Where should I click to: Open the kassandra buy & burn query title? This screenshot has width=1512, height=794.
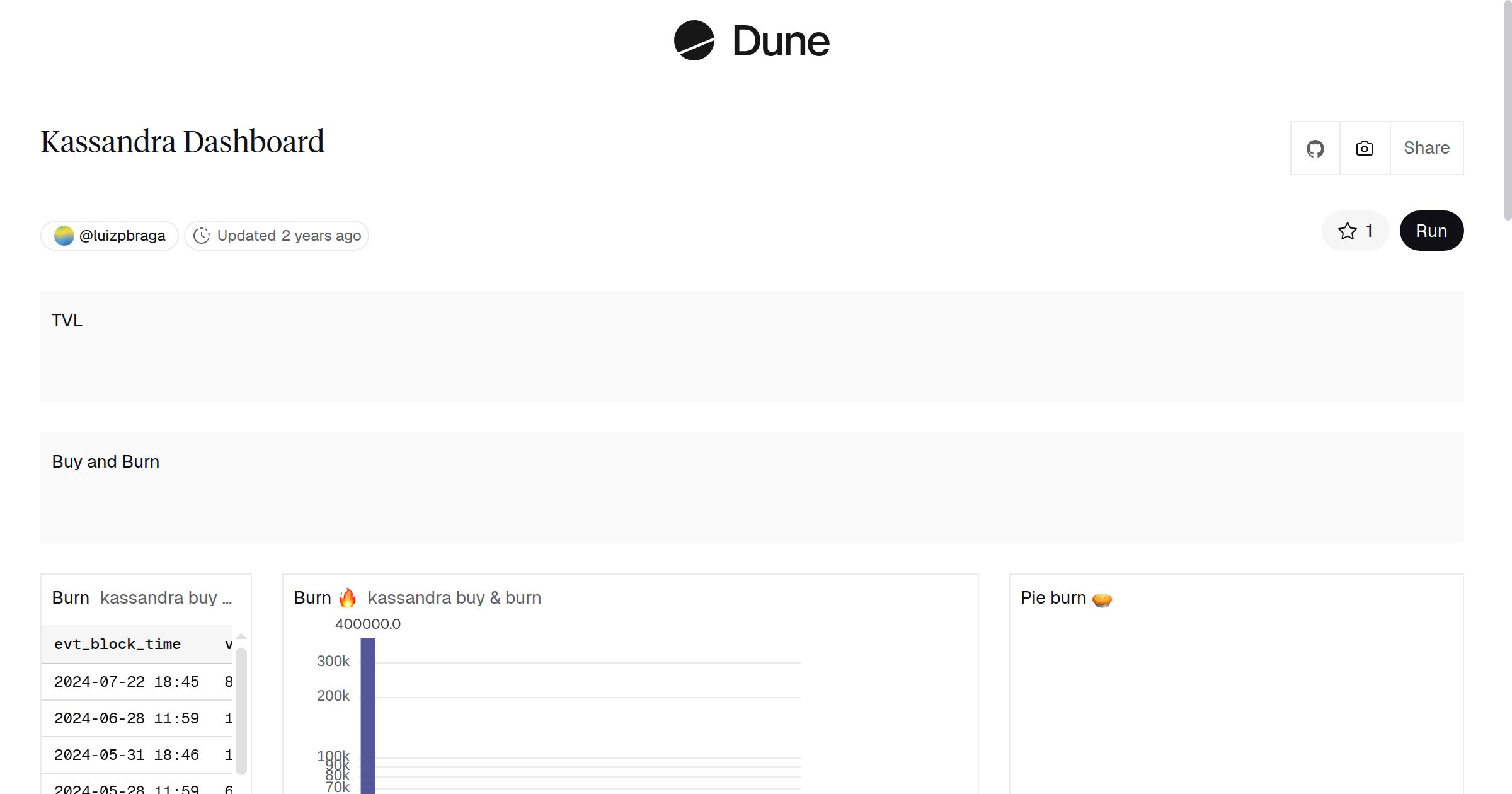(x=455, y=597)
